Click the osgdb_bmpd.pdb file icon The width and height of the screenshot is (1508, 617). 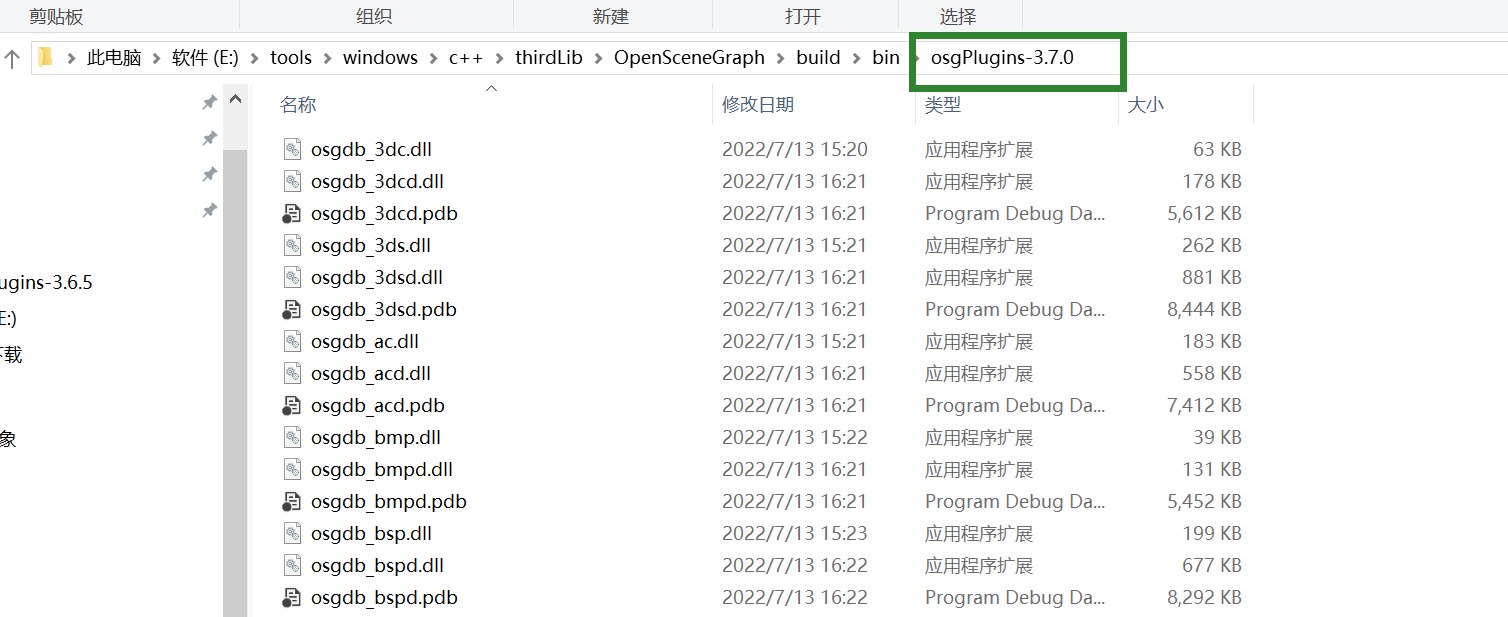(292, 502)
